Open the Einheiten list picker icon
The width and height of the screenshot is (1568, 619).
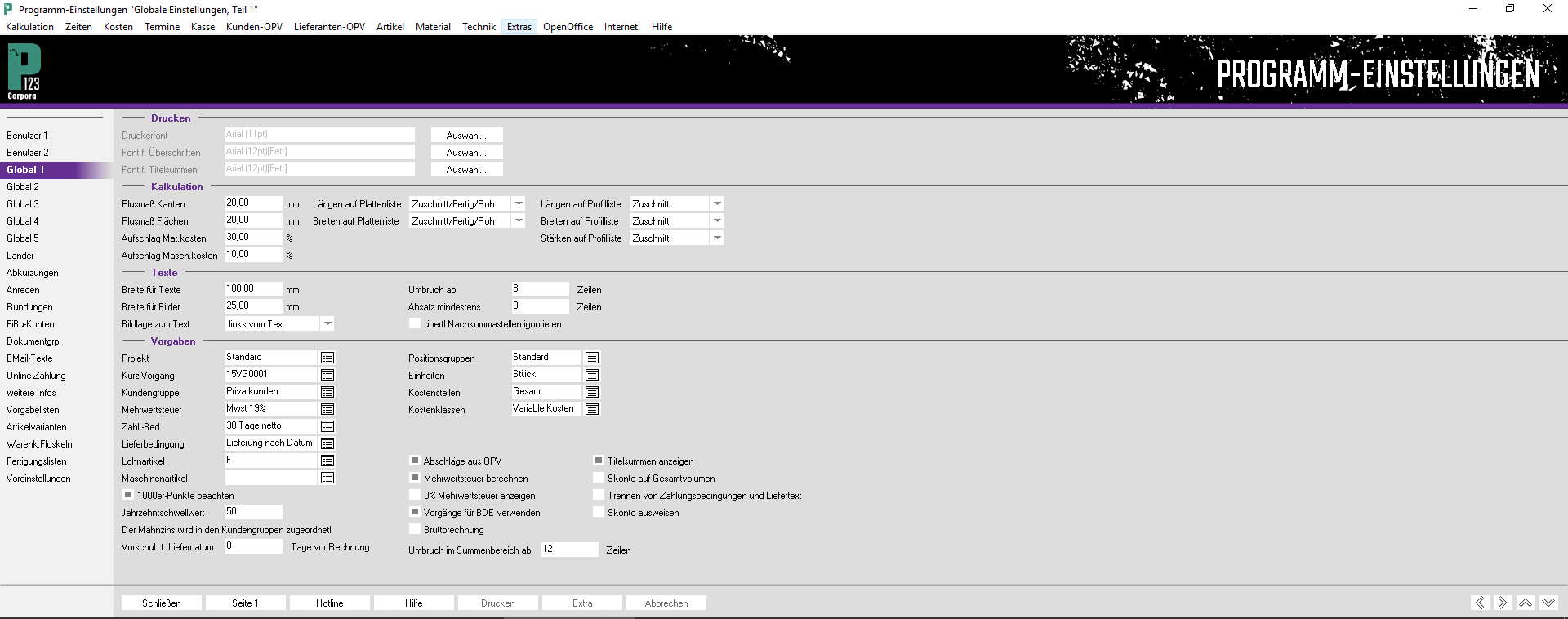pos(592,375)
